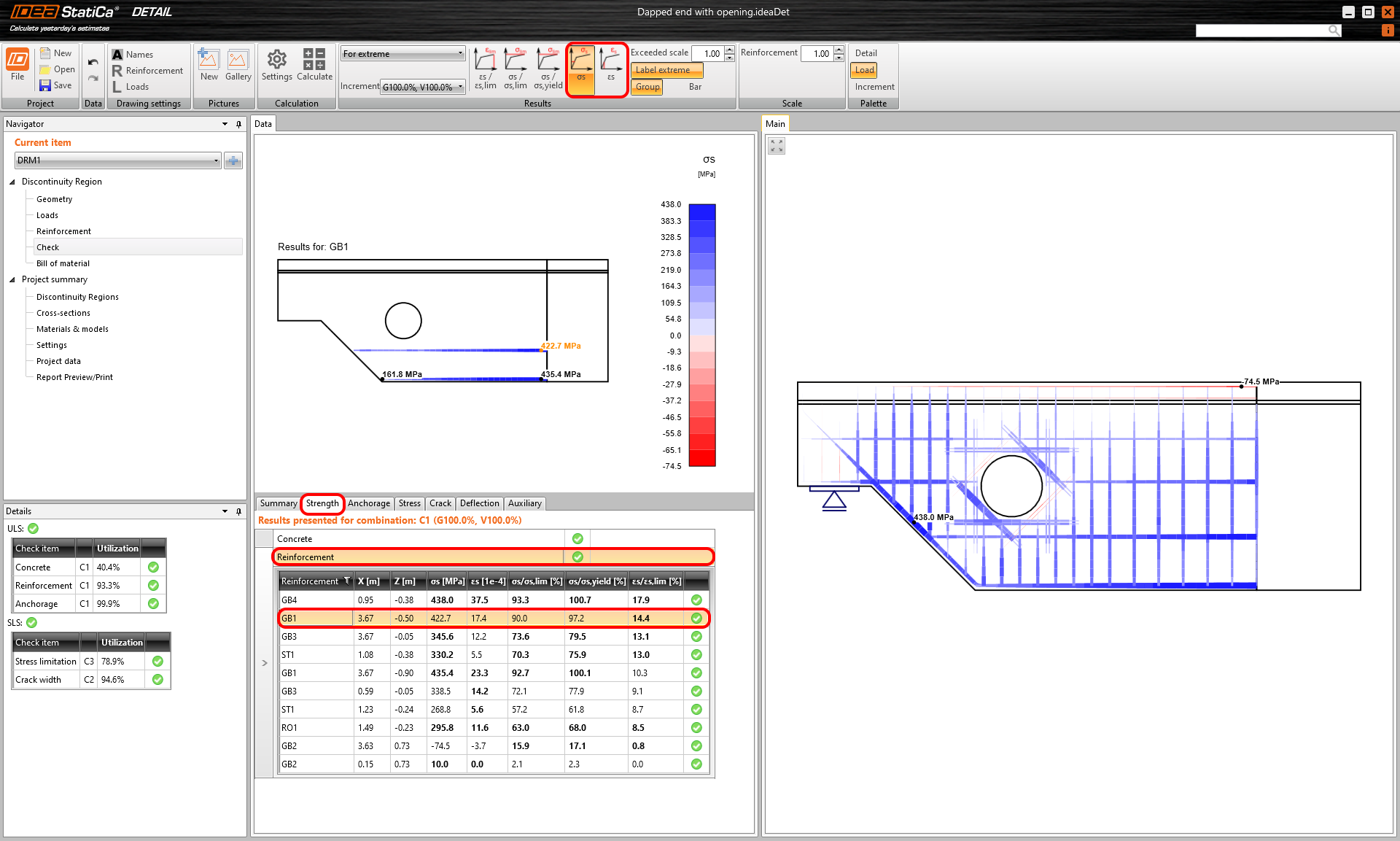Toggle the Group display button

tap(647, 87)
